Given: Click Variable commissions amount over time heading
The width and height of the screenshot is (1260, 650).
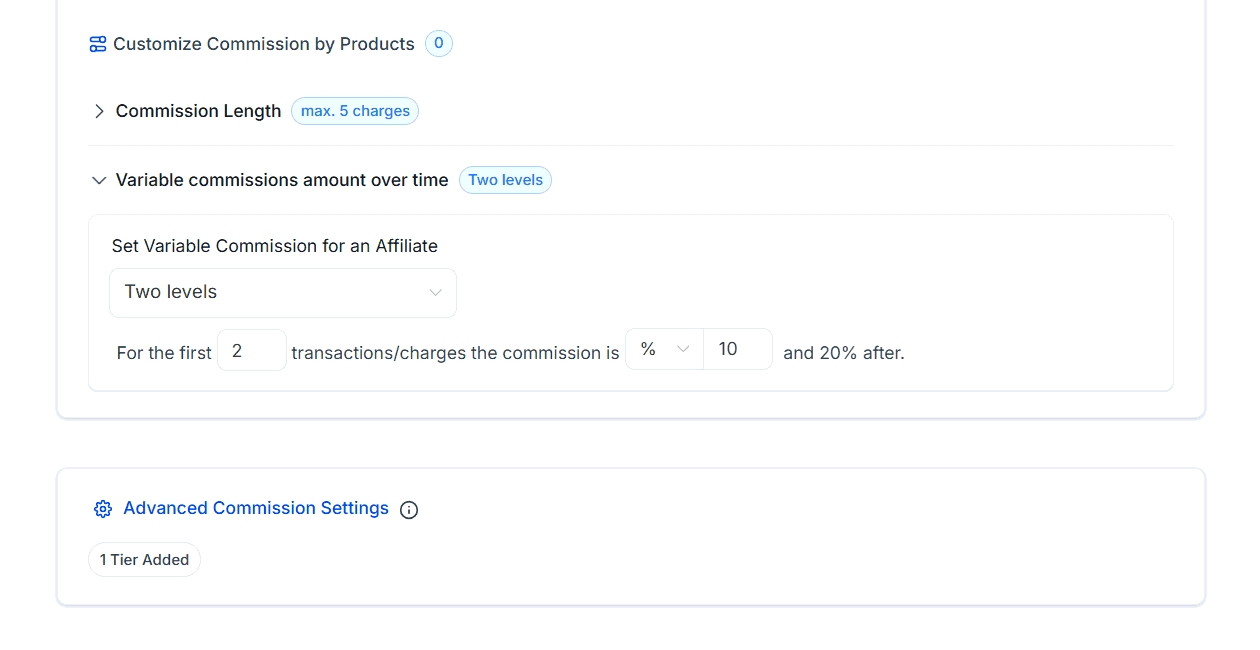Looking at the screenshot, I should coord(281,180).
